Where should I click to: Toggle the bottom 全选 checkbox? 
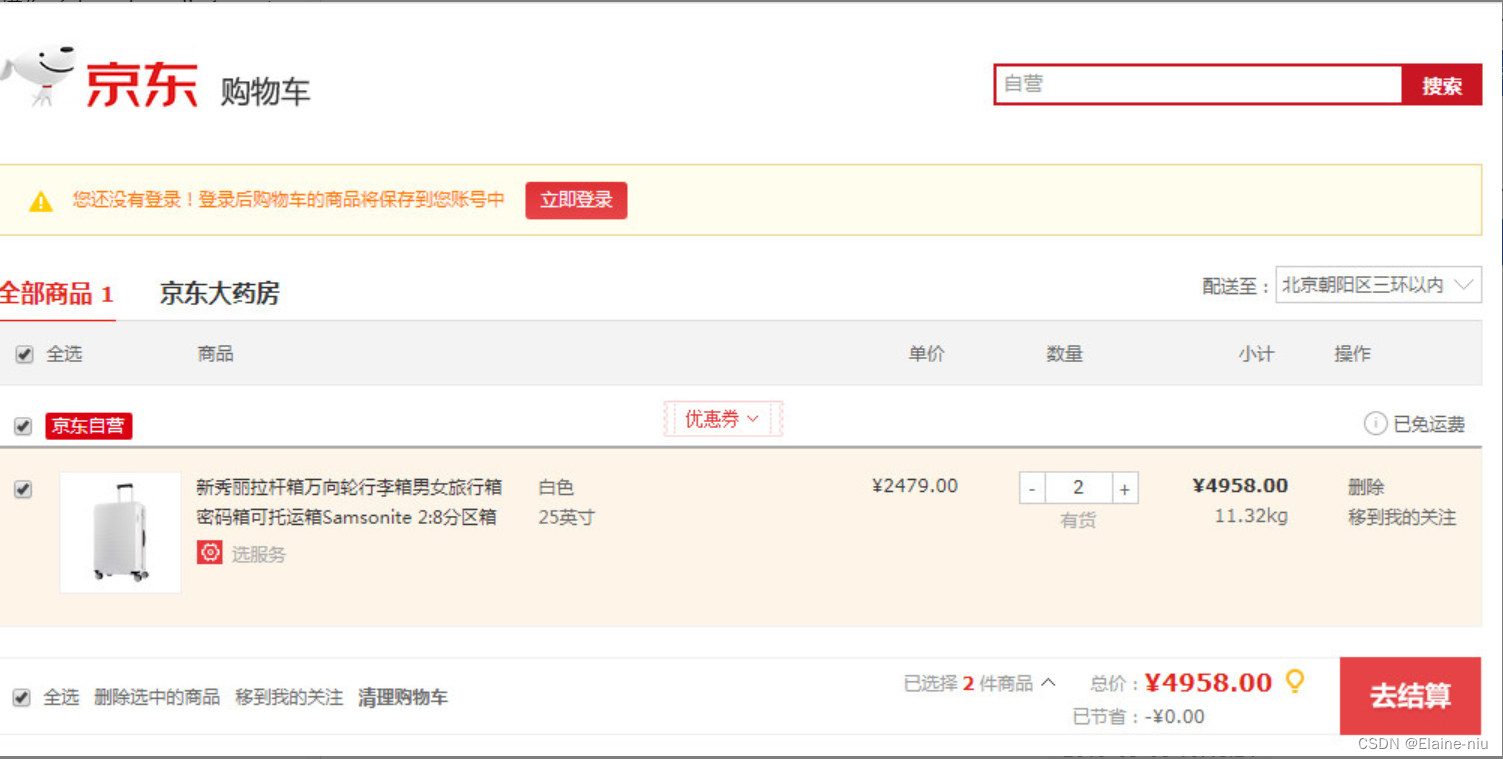(x=22, y=697)
